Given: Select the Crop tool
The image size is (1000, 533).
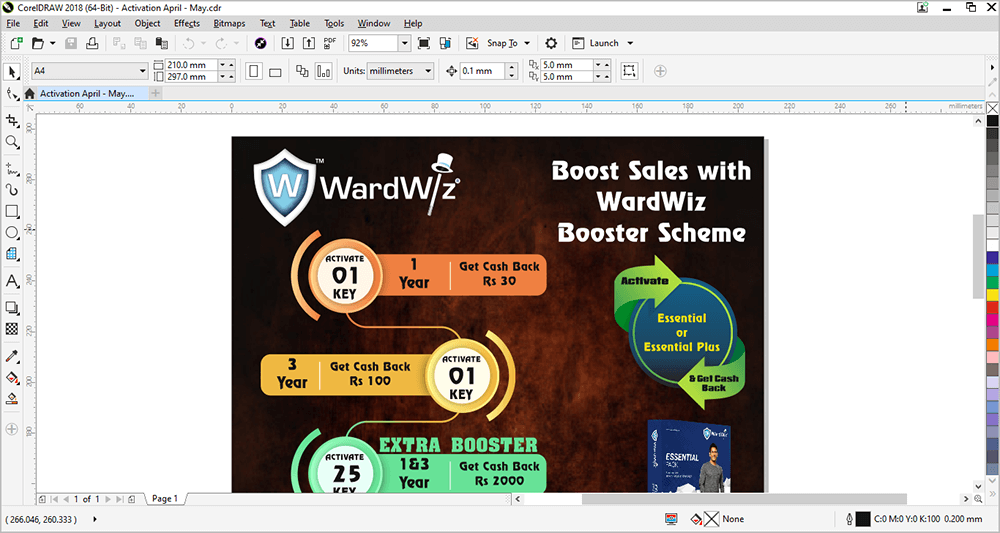Looking at the screenshot, I should coord(11,120).
